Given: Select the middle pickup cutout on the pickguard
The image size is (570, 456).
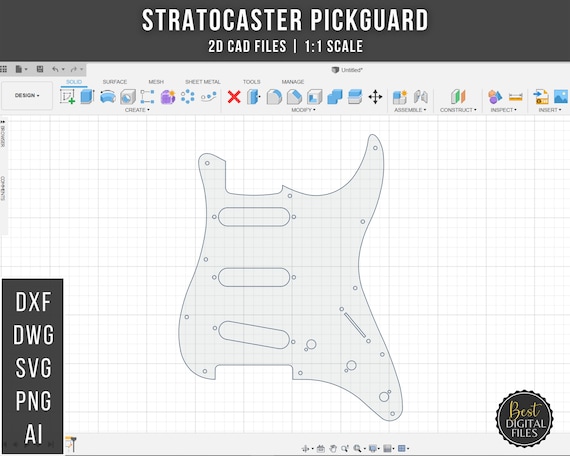Looking at the screenshot, I should pos(254,277).
